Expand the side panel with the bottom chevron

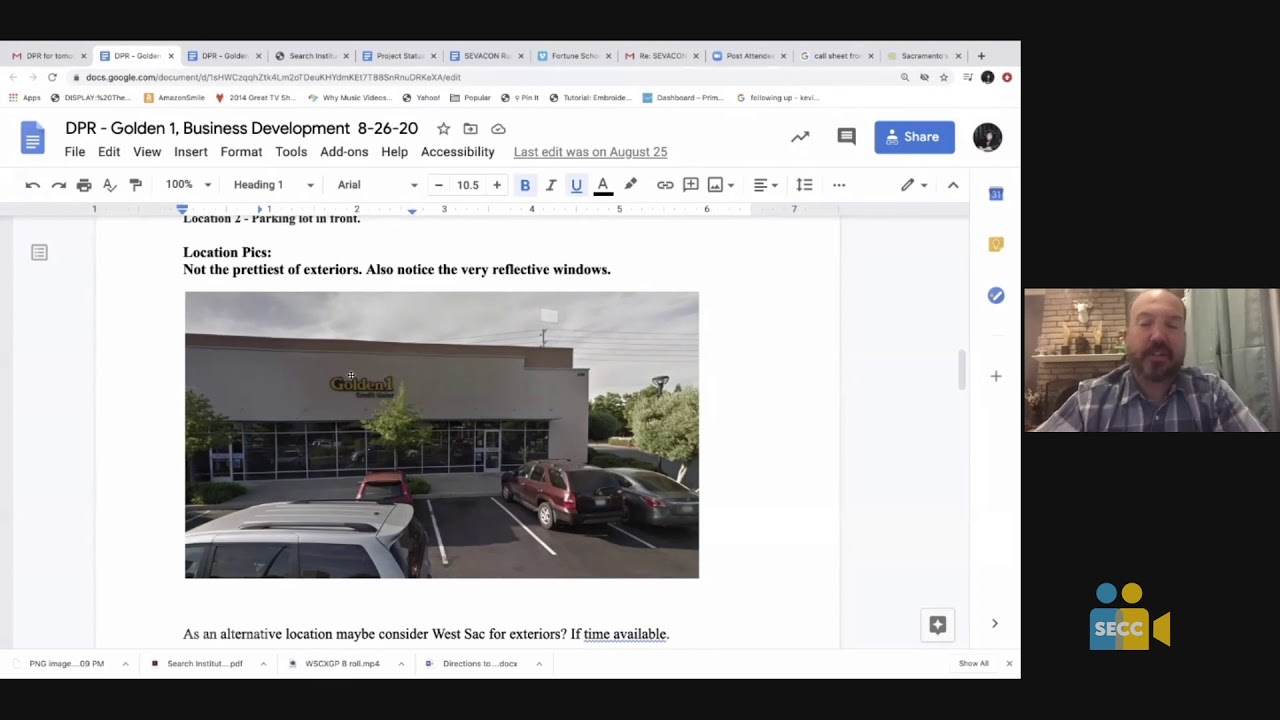(995, 624)
